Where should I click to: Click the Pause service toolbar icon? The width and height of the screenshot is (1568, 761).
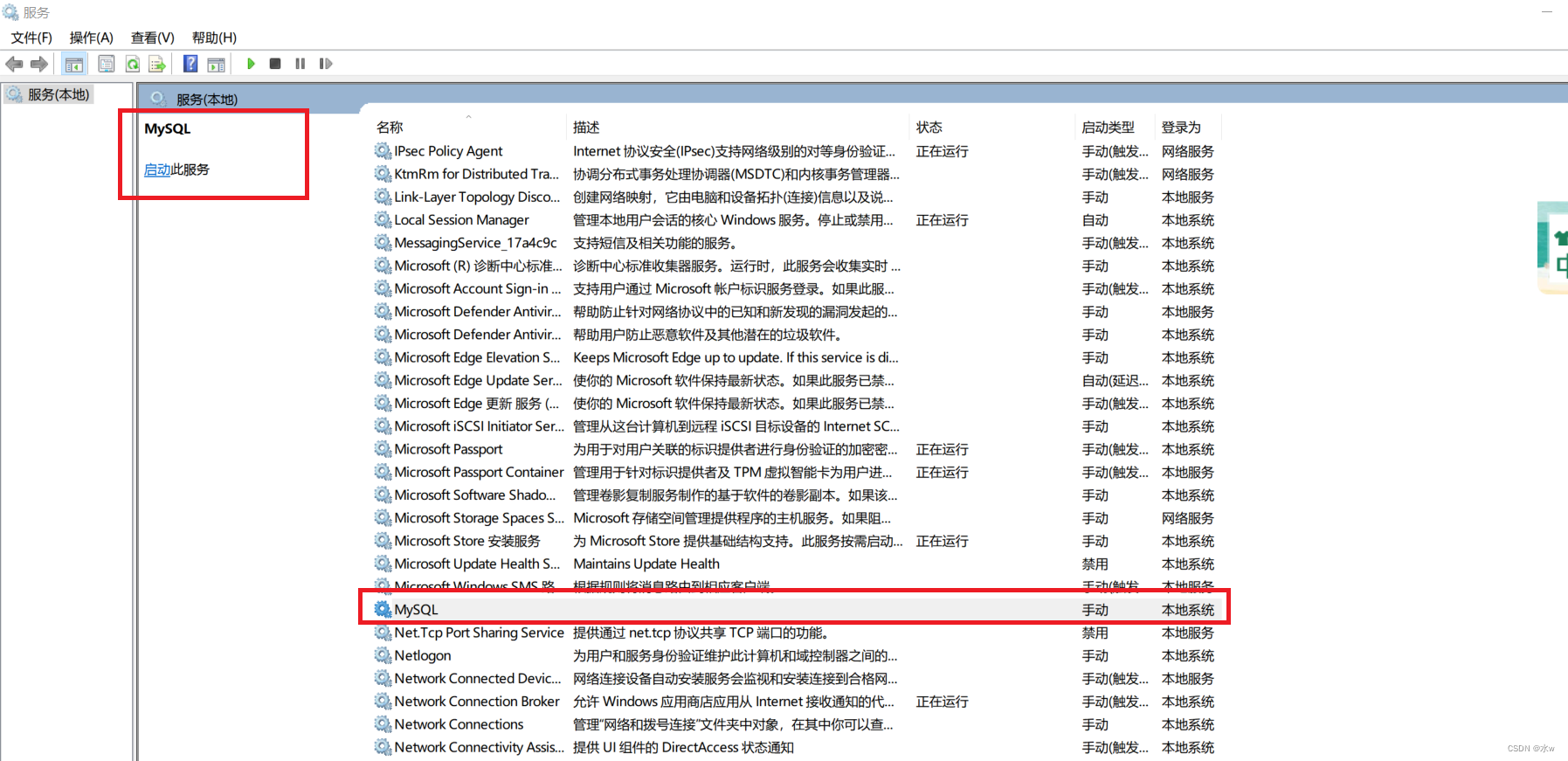coord(300,64)
